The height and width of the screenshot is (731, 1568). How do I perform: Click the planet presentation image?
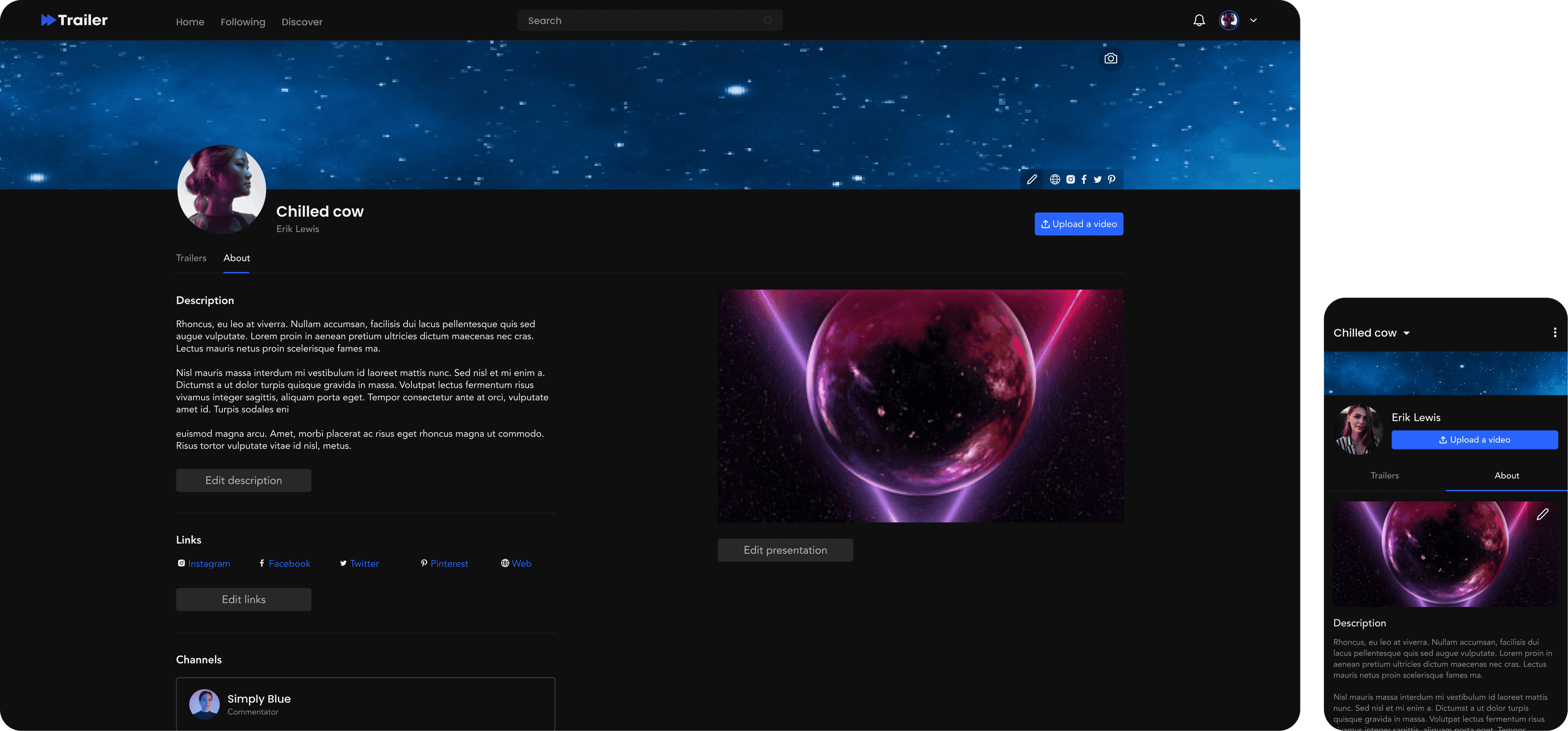[x=920, y=406]
